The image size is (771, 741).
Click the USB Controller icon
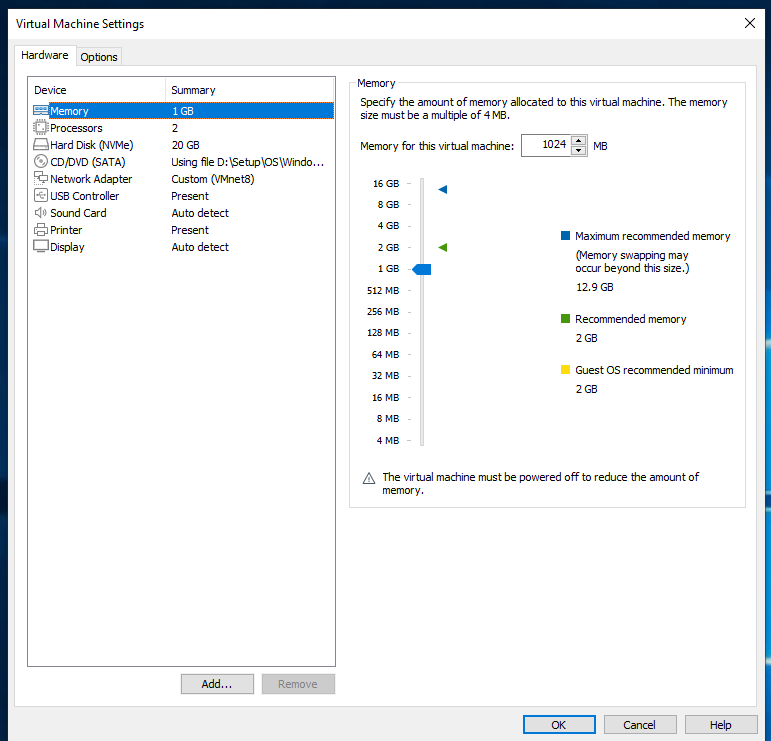pos(41,195)
